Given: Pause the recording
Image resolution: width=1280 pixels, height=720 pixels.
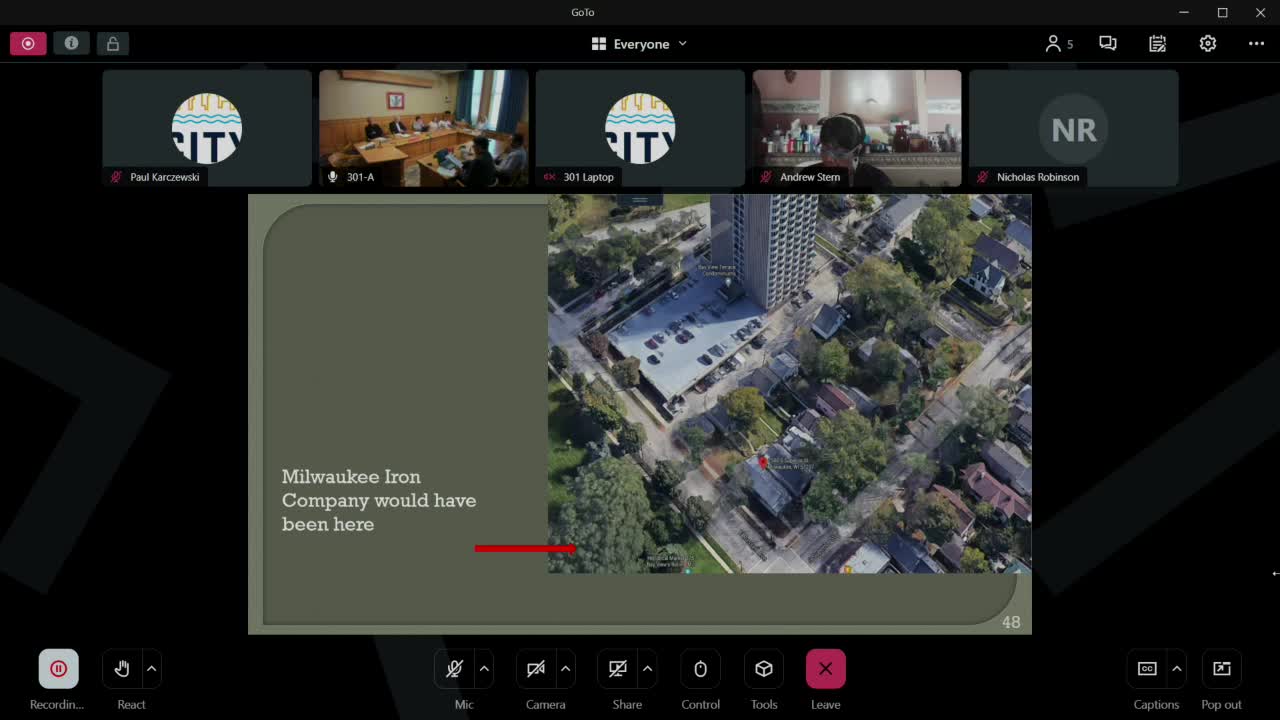Looking at the screenshot, I should click(x=58, y=669).
